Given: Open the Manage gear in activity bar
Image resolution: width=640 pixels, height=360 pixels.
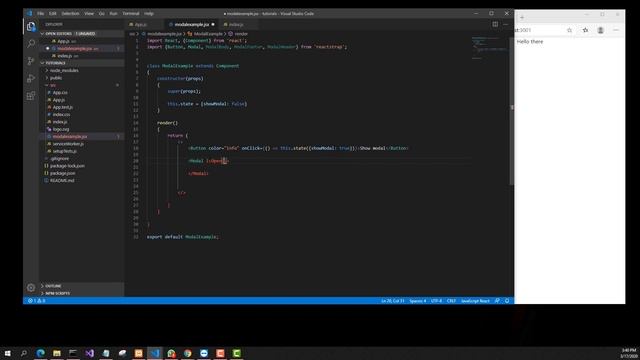Looking at the screenshot, I should tap(31, 287).
